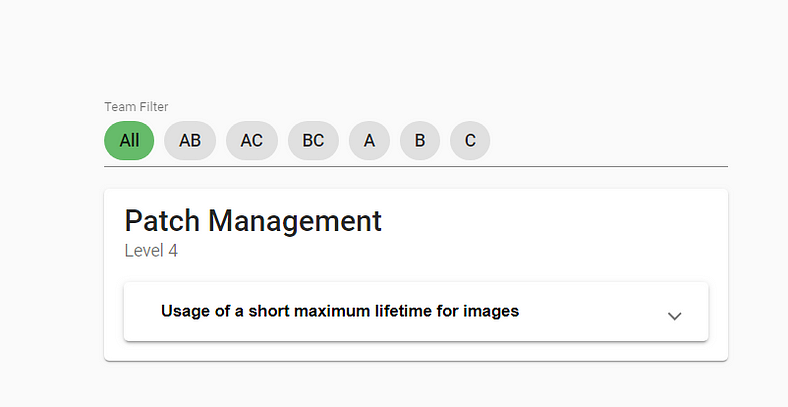Select the AC team filter chip
Viewport: 788px width, 407px height.
pos(252,140)
